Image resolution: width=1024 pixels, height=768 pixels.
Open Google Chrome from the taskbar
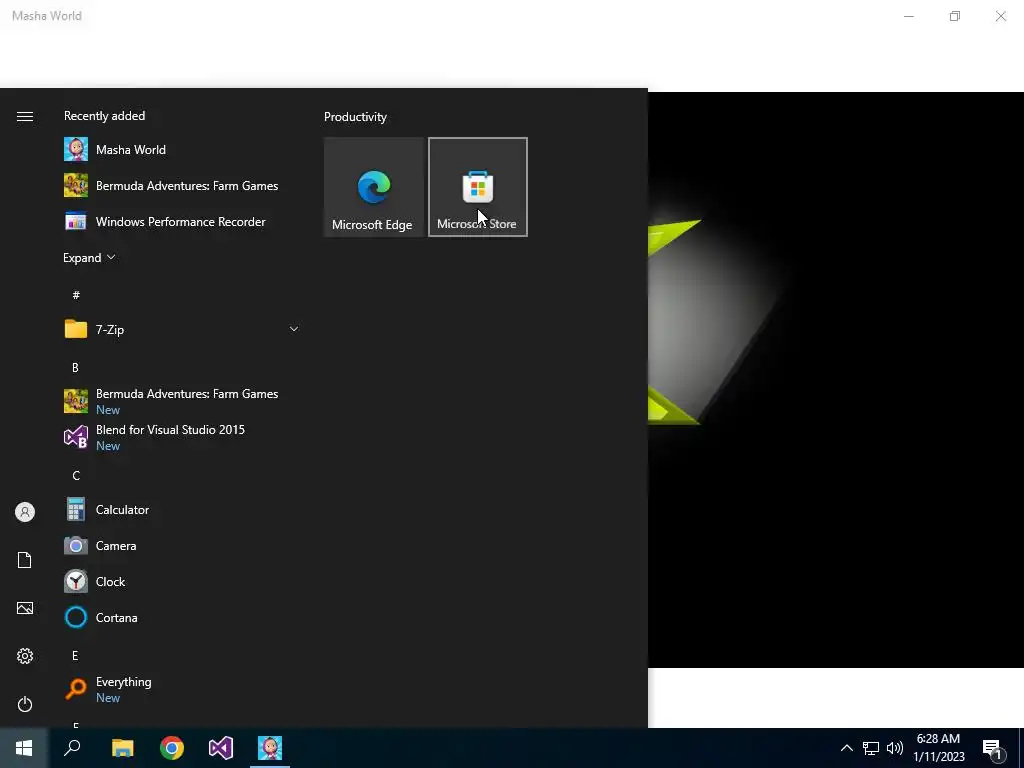(x=172, y=748)
